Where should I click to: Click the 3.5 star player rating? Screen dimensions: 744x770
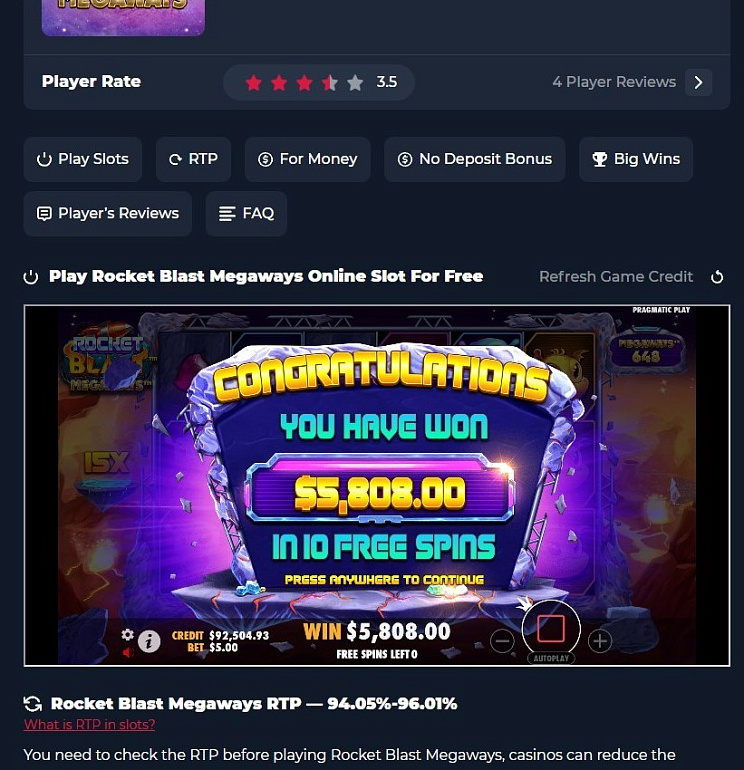pos(319,82)
